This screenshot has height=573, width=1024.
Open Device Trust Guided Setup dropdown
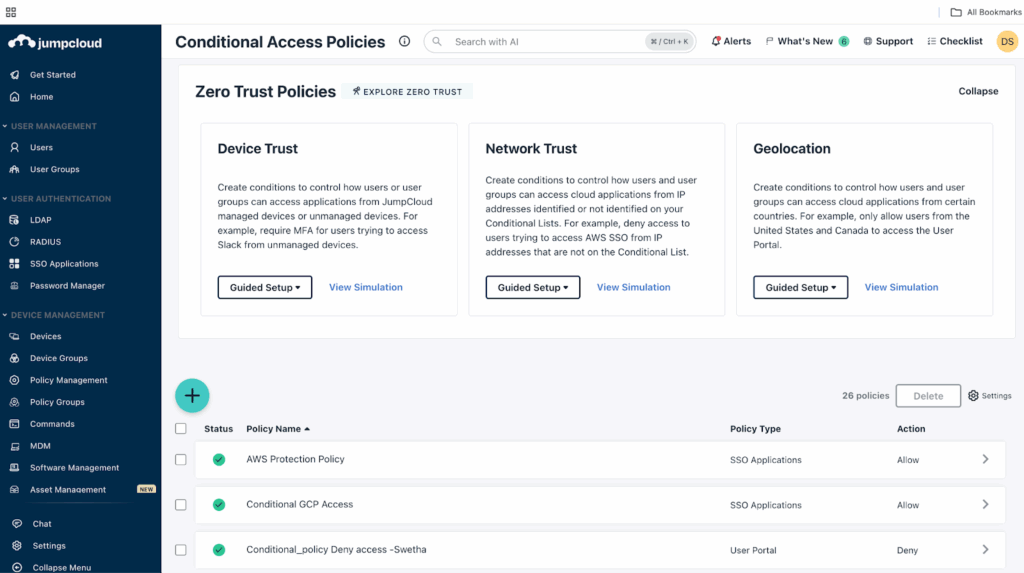click(x=264, y=287)
